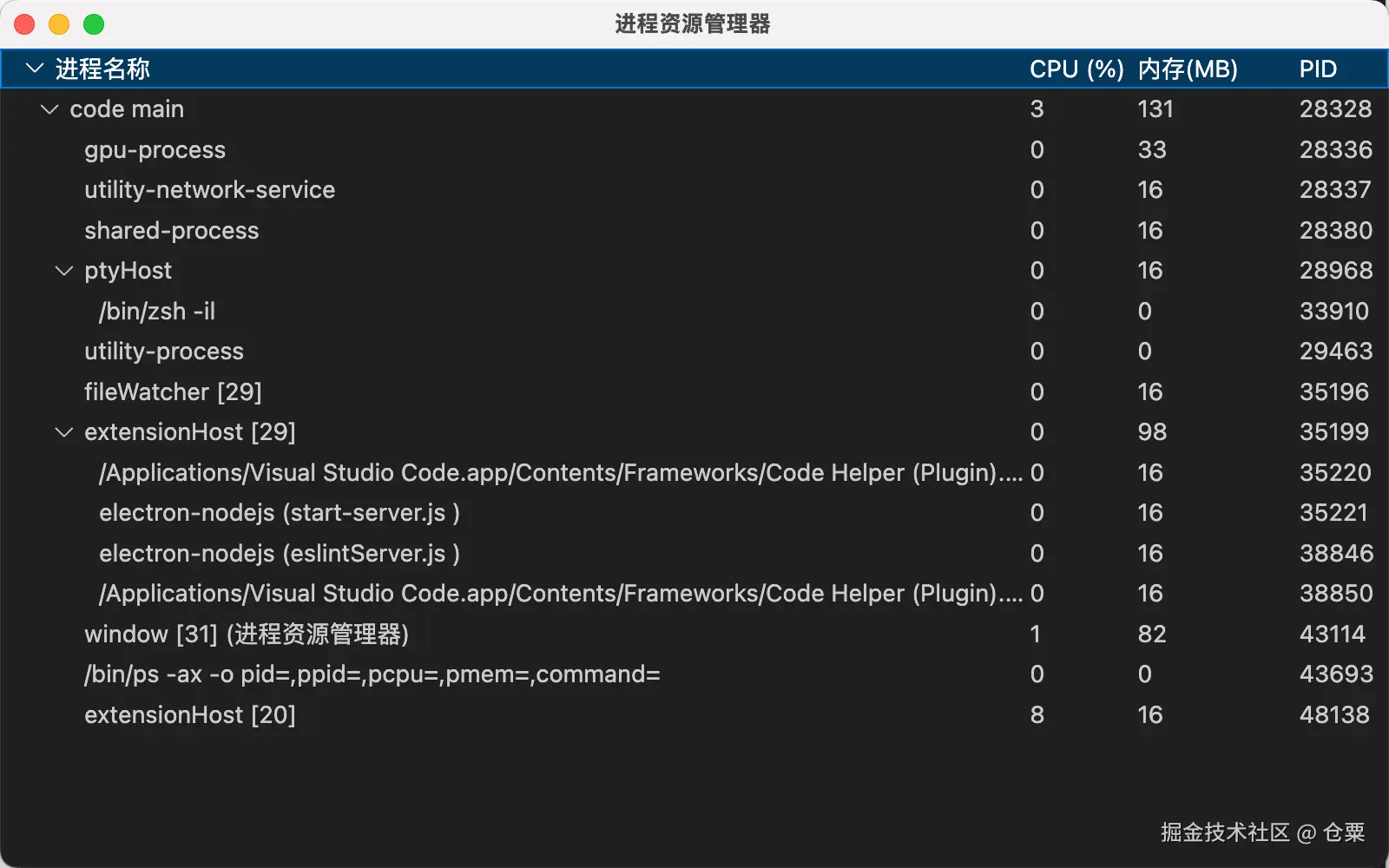This screenshot has width=1389, height=868.
Task: Select the utility-process row
Action: [x=694, y=352]
